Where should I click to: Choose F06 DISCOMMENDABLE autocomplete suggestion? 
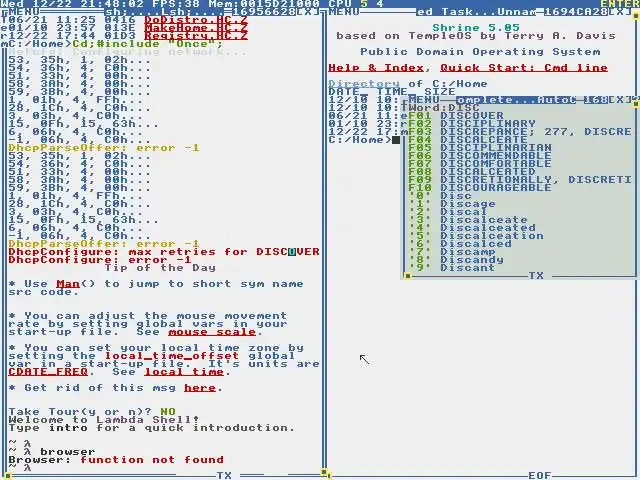(x=480, y=156)
